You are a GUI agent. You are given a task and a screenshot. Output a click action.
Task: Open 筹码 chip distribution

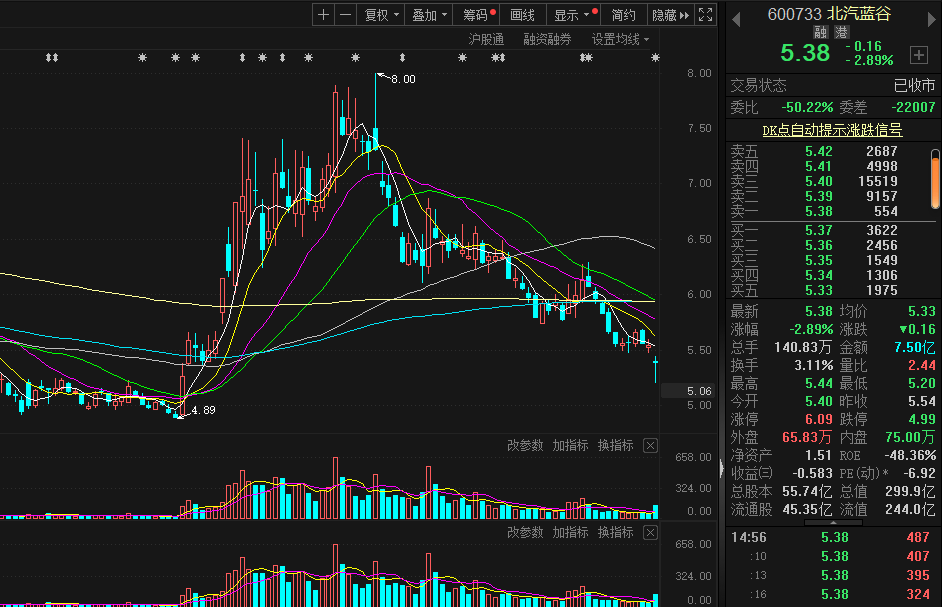point(478,15)
